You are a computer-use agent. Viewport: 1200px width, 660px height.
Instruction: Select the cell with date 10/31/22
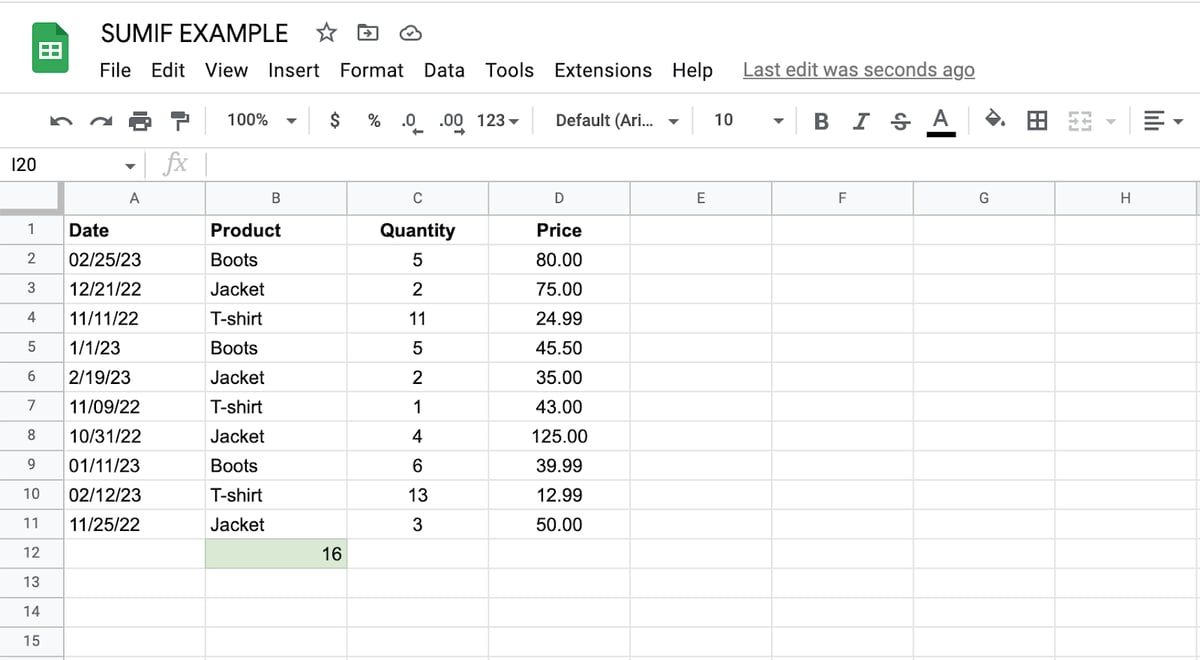pyautogui.click(x=135, y=436)
